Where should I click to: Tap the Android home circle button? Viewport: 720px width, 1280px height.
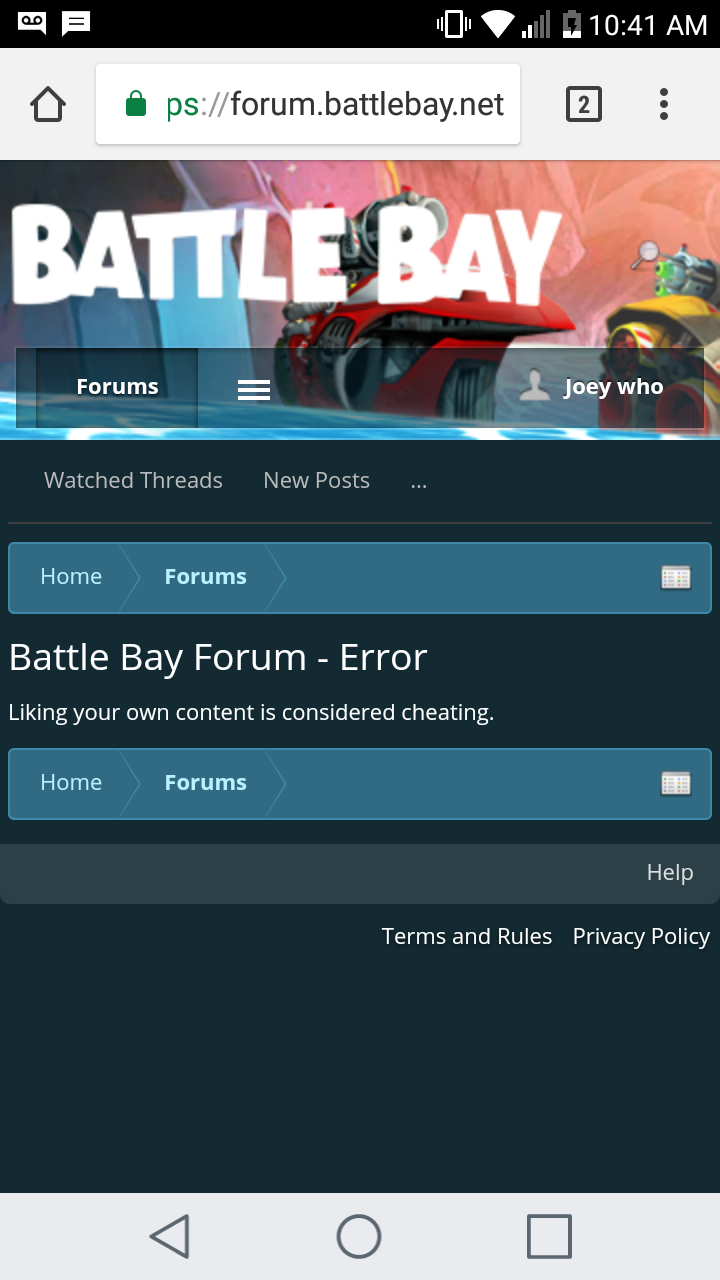359,1236
